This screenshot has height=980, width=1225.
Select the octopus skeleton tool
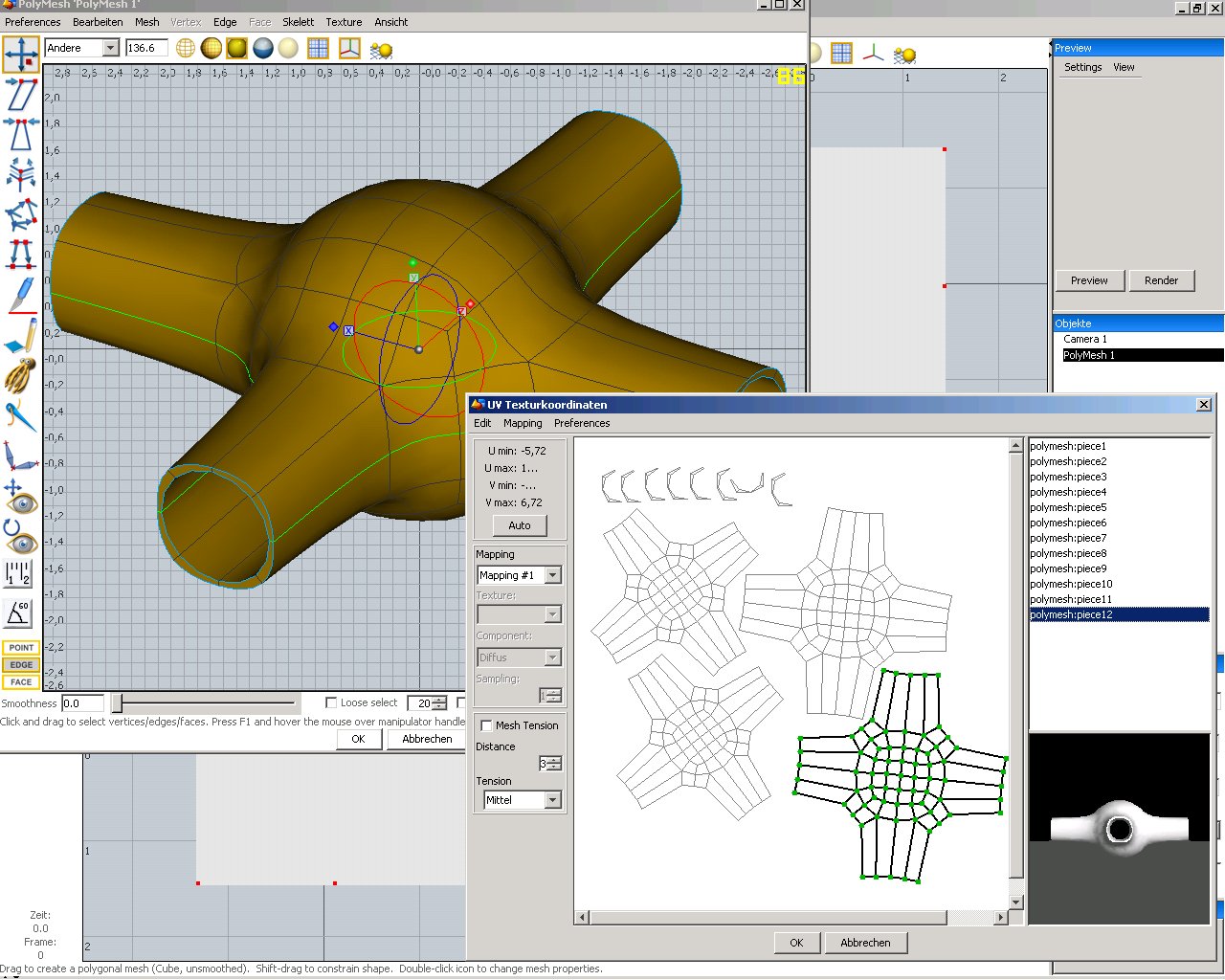click(x=21, y=375)
